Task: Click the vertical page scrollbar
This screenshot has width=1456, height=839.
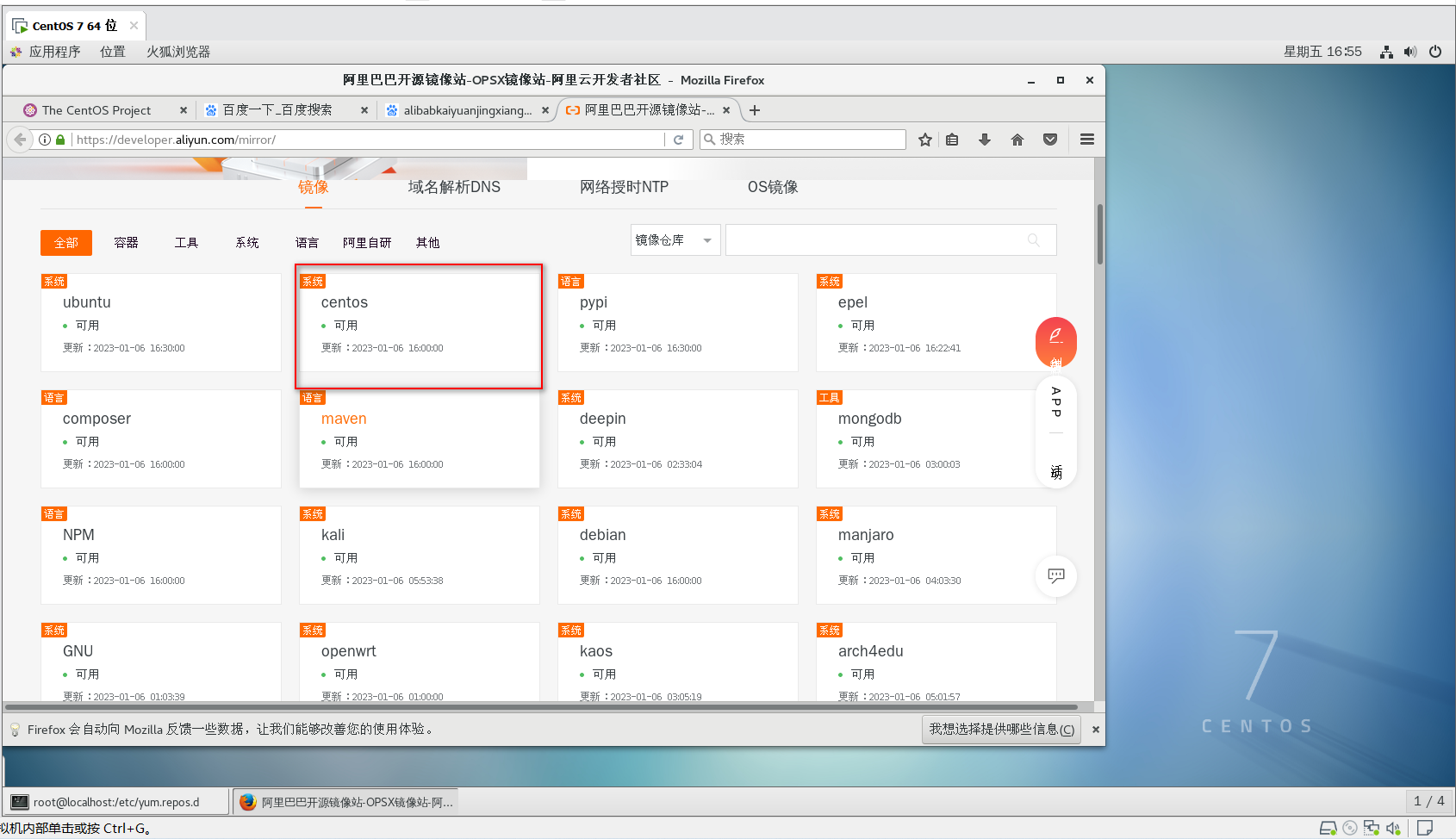Action: point(1100,234)
